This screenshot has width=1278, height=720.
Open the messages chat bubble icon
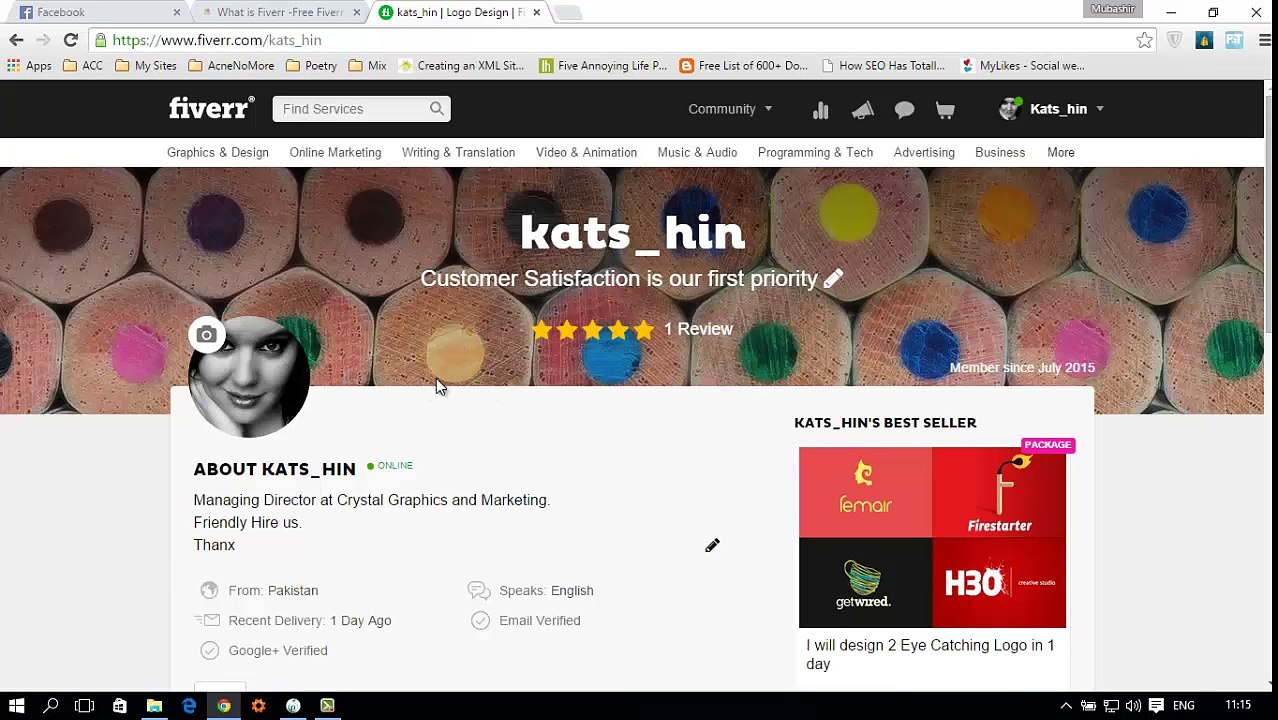[x=904, y=110]
